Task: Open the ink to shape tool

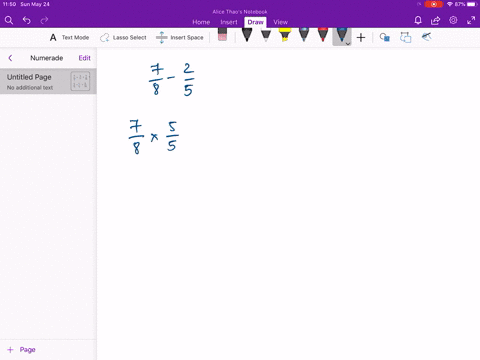Action: [385, 37]
